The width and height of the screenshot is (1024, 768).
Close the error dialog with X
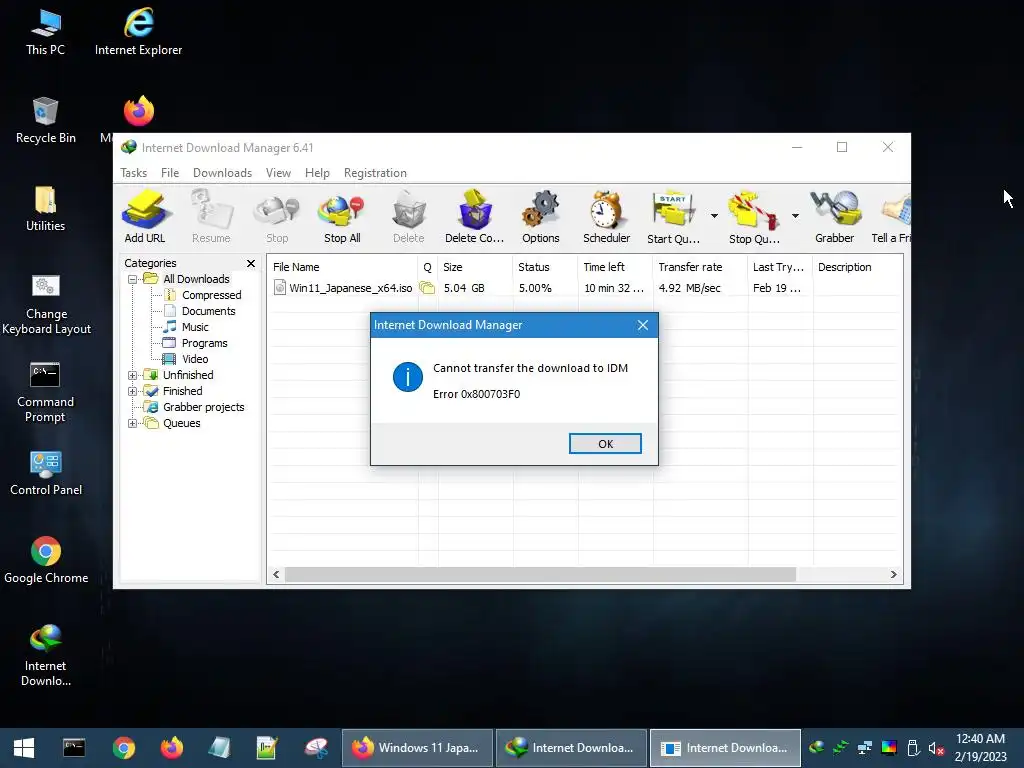(643, 325)
